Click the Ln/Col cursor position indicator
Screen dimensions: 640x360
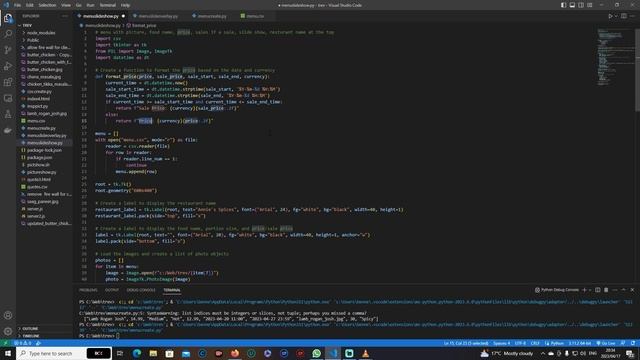pyautogui.click(x=466, y=343)
